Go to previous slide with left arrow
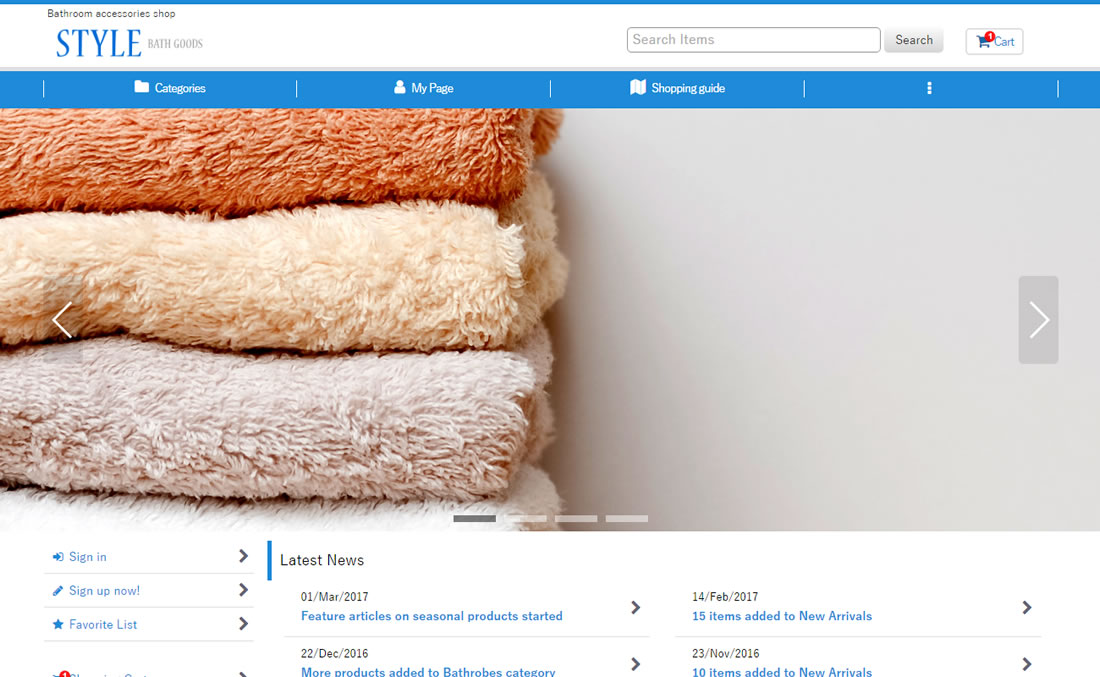 [62, 320]
